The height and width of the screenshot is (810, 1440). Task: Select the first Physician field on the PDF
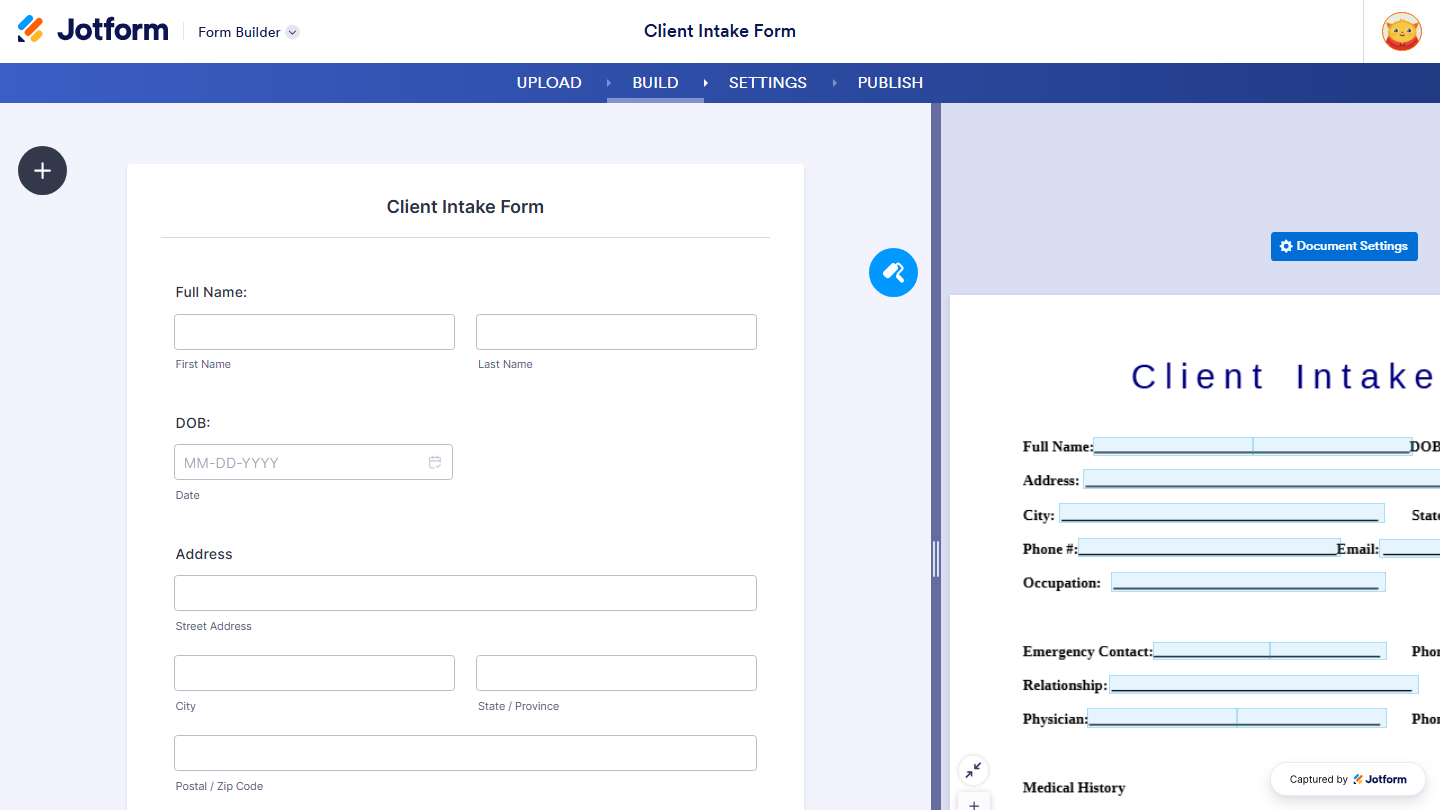[1162, 718]
